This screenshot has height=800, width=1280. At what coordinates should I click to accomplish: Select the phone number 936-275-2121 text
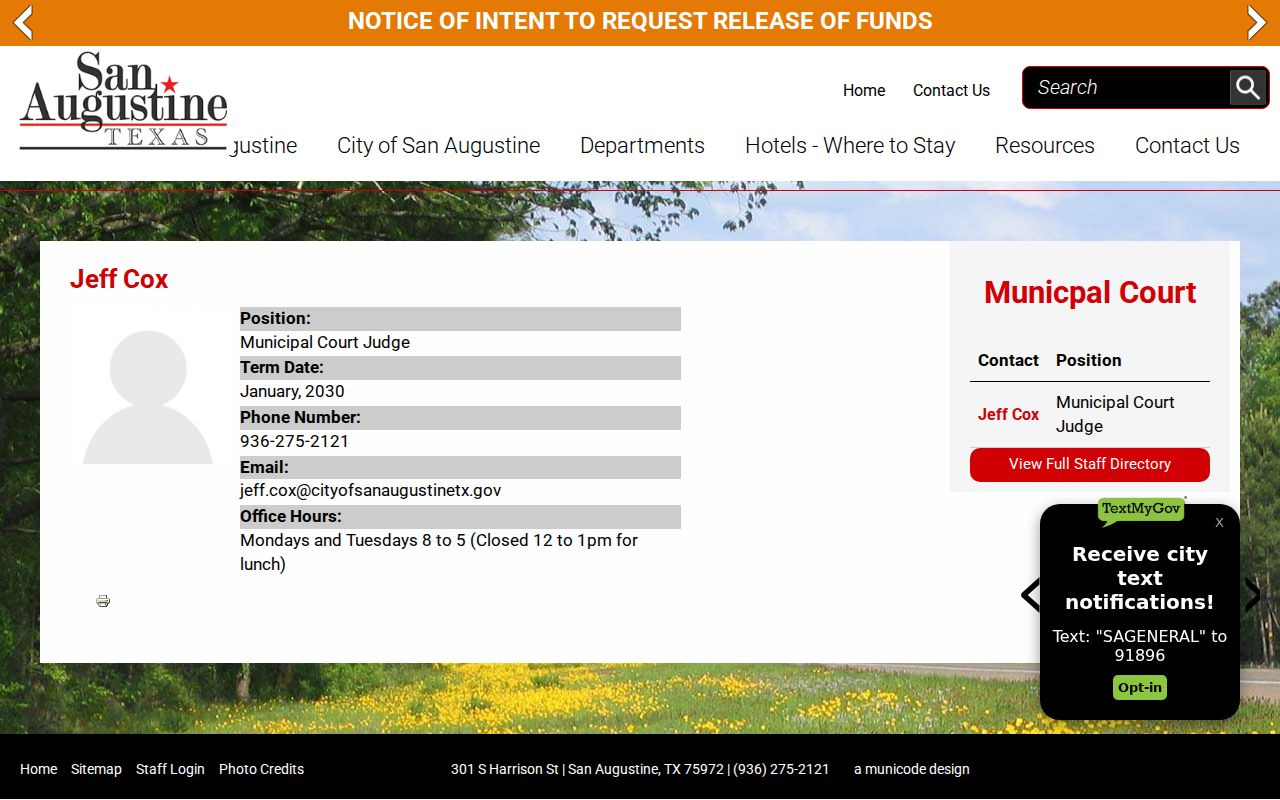click(294, 441)
